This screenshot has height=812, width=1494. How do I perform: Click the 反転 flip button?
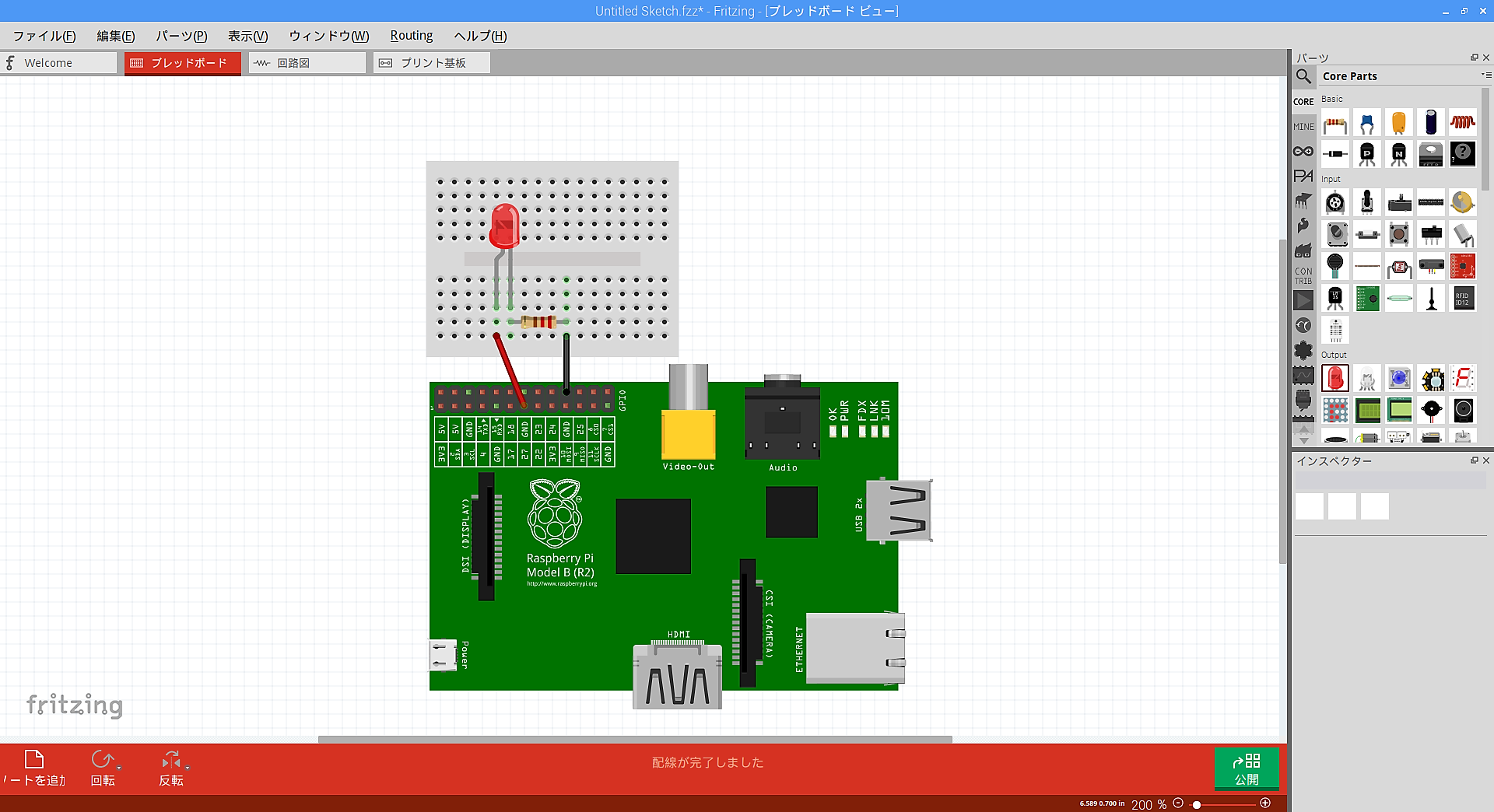[170, 768]
